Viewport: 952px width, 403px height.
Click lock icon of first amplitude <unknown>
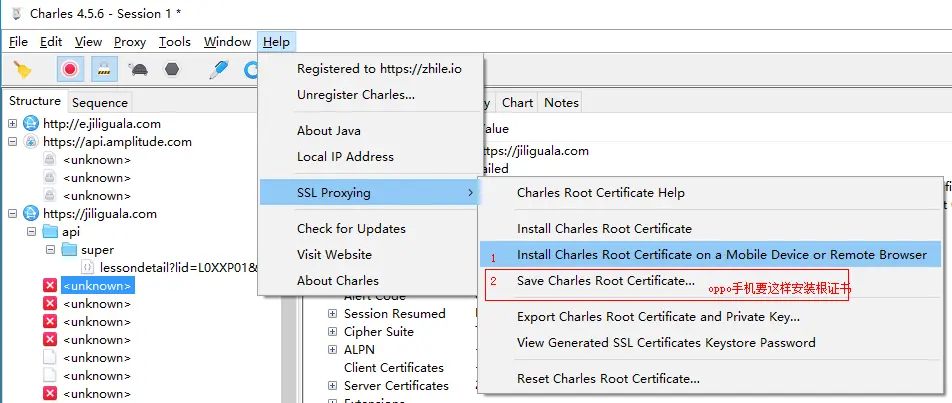[x=50, y=160]
